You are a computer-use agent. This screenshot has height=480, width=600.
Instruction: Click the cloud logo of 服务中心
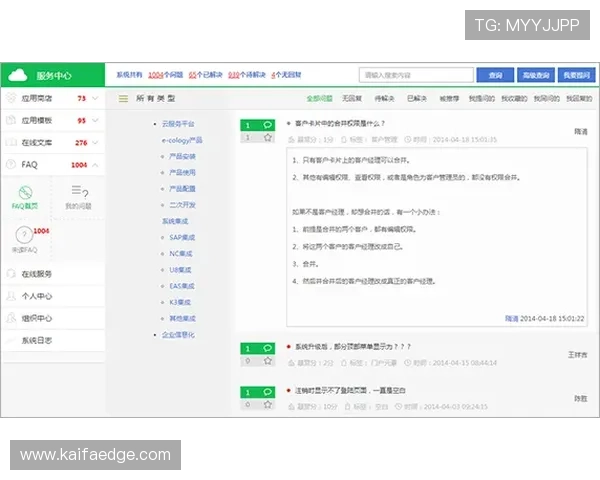click(x=18, y=75)
